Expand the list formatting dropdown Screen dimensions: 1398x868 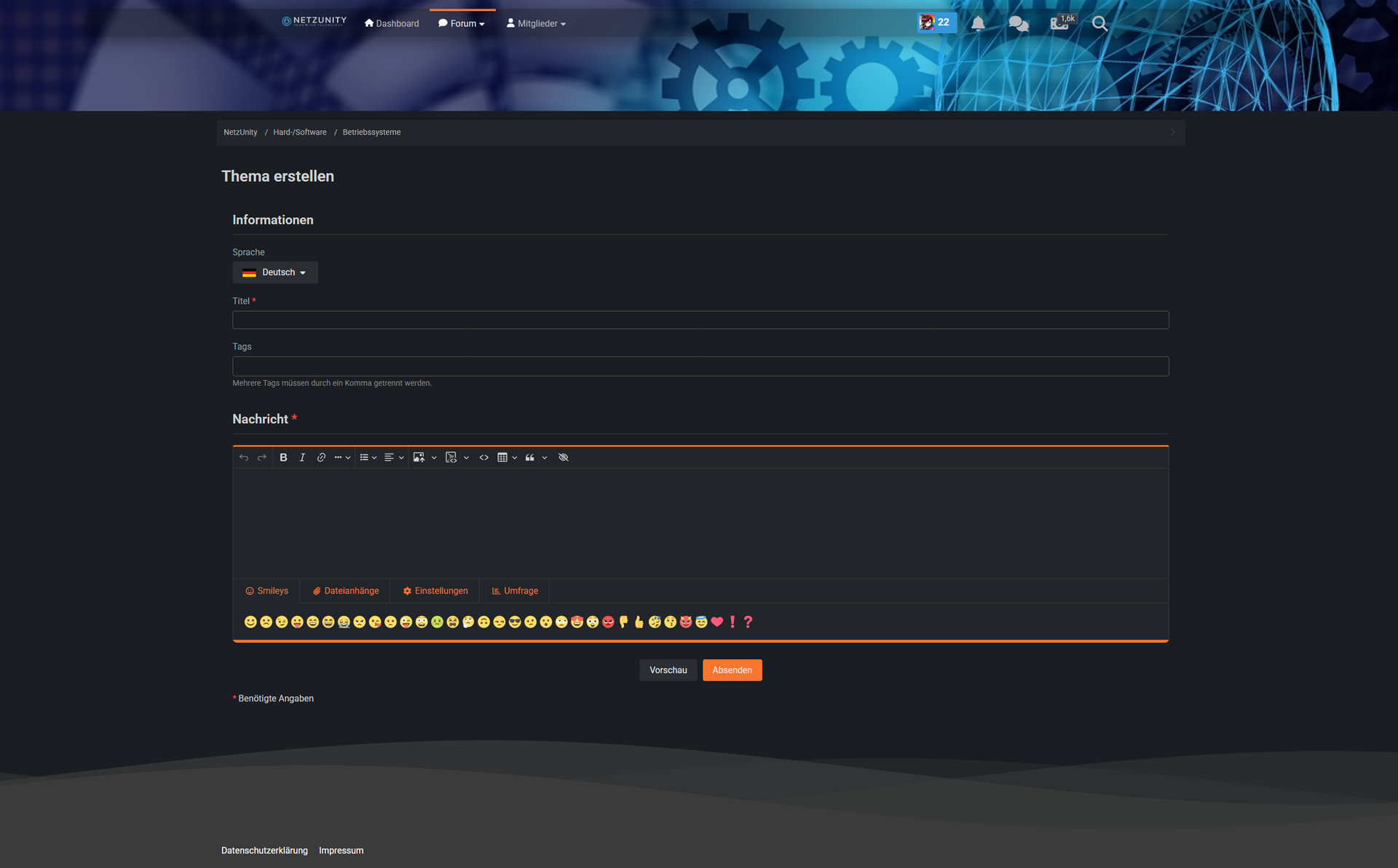click(368, 457)
